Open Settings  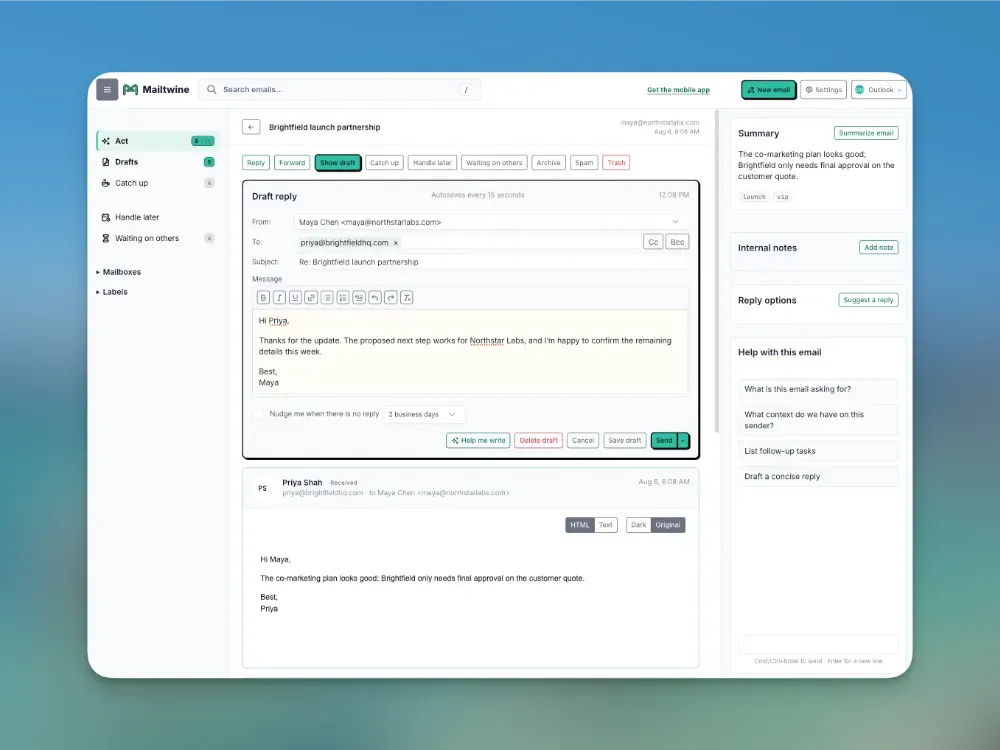[x=823, y=90]
